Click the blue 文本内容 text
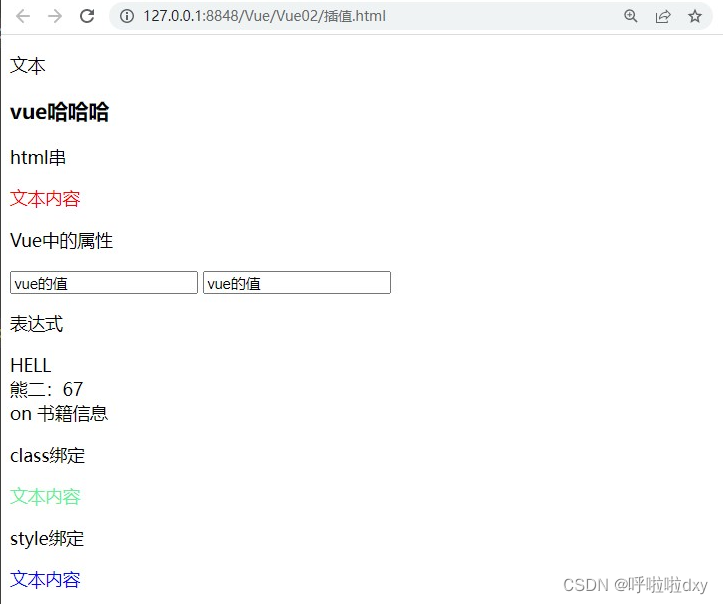Viewport: 723px width, 604px height. [x=45, y=580]
